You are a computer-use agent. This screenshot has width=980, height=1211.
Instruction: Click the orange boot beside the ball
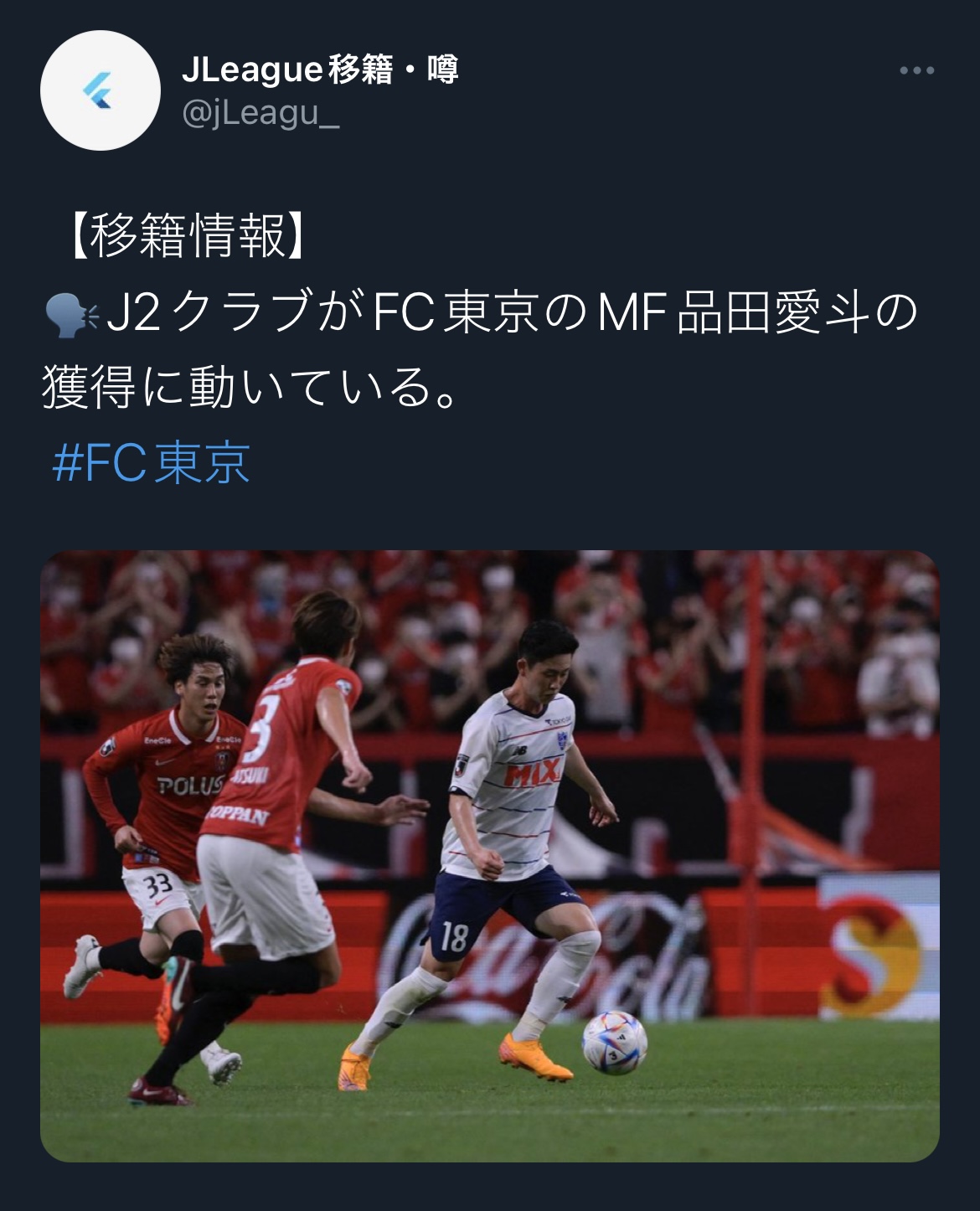pyautogui.click(x=534, y=1058)
